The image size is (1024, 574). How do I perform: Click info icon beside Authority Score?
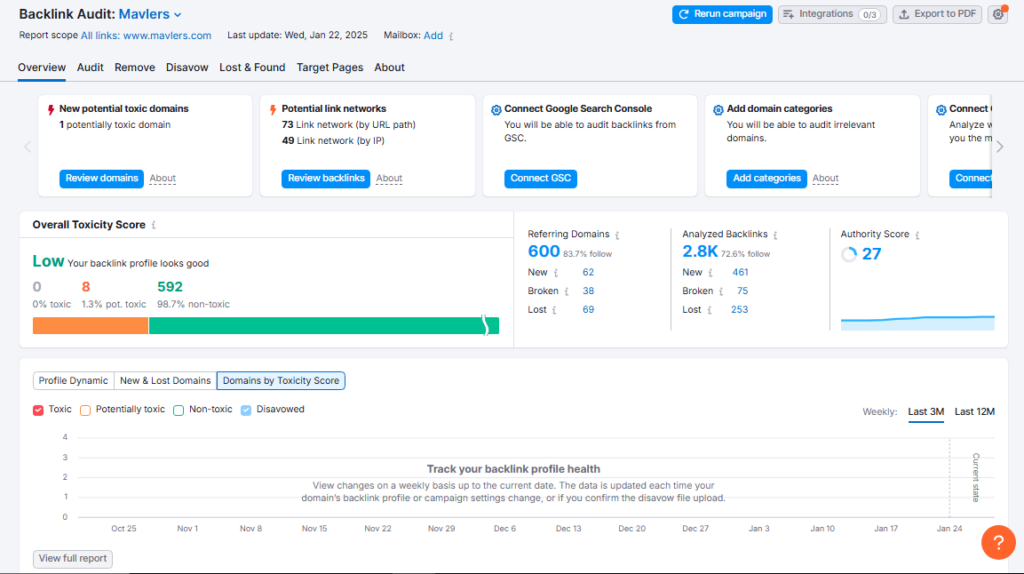(x=917, y=234)
